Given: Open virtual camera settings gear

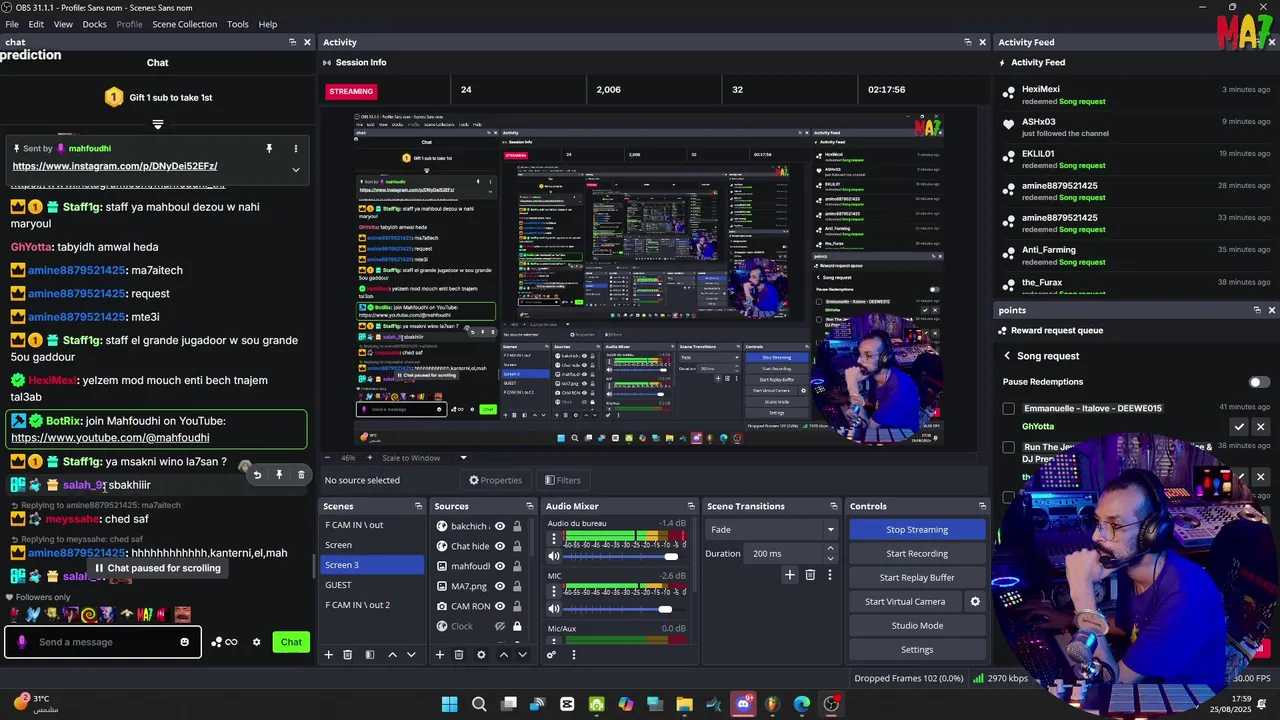Looking at the screenshot, I should (975, 601).
